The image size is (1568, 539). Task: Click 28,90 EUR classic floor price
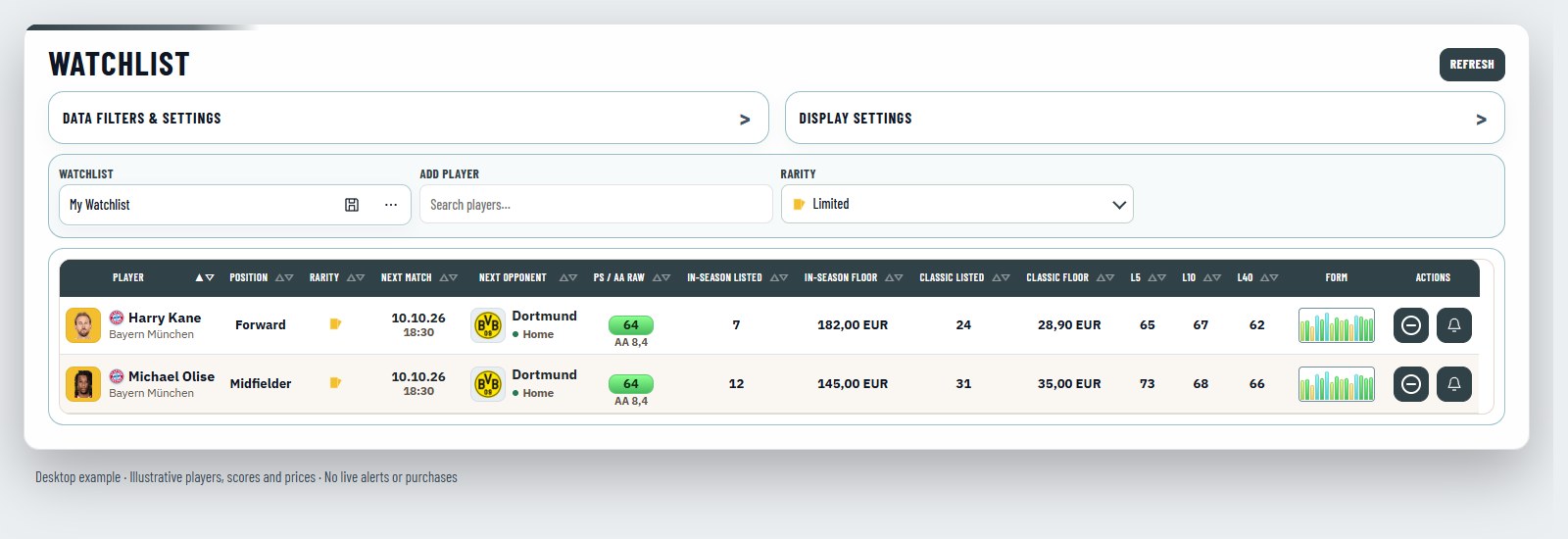click(1069, 325)
